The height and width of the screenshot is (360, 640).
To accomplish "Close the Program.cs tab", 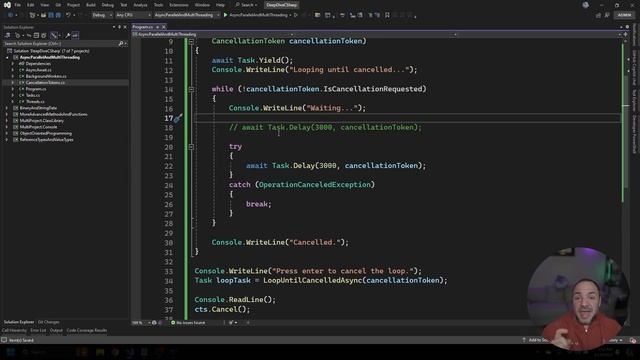I will (164, 27).
